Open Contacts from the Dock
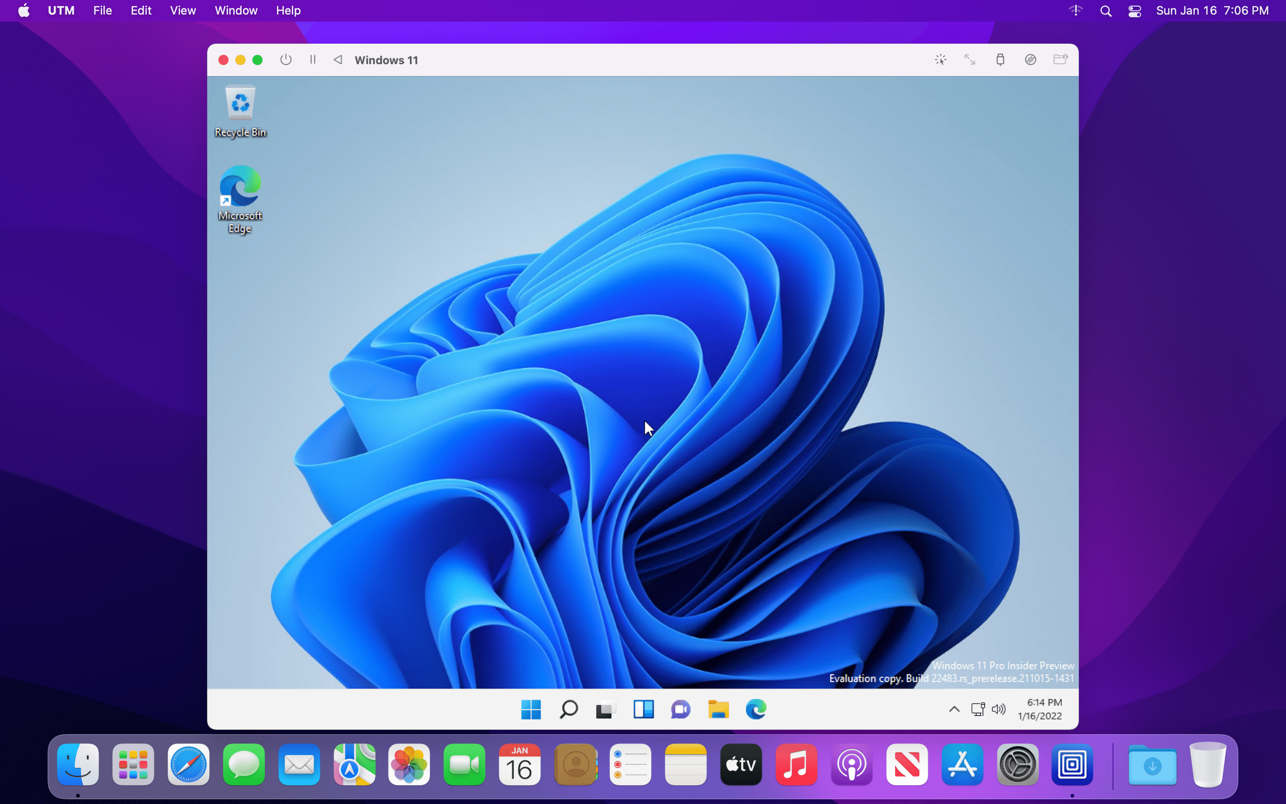This screenshot has height=804, width=1286. coord(575,765)
